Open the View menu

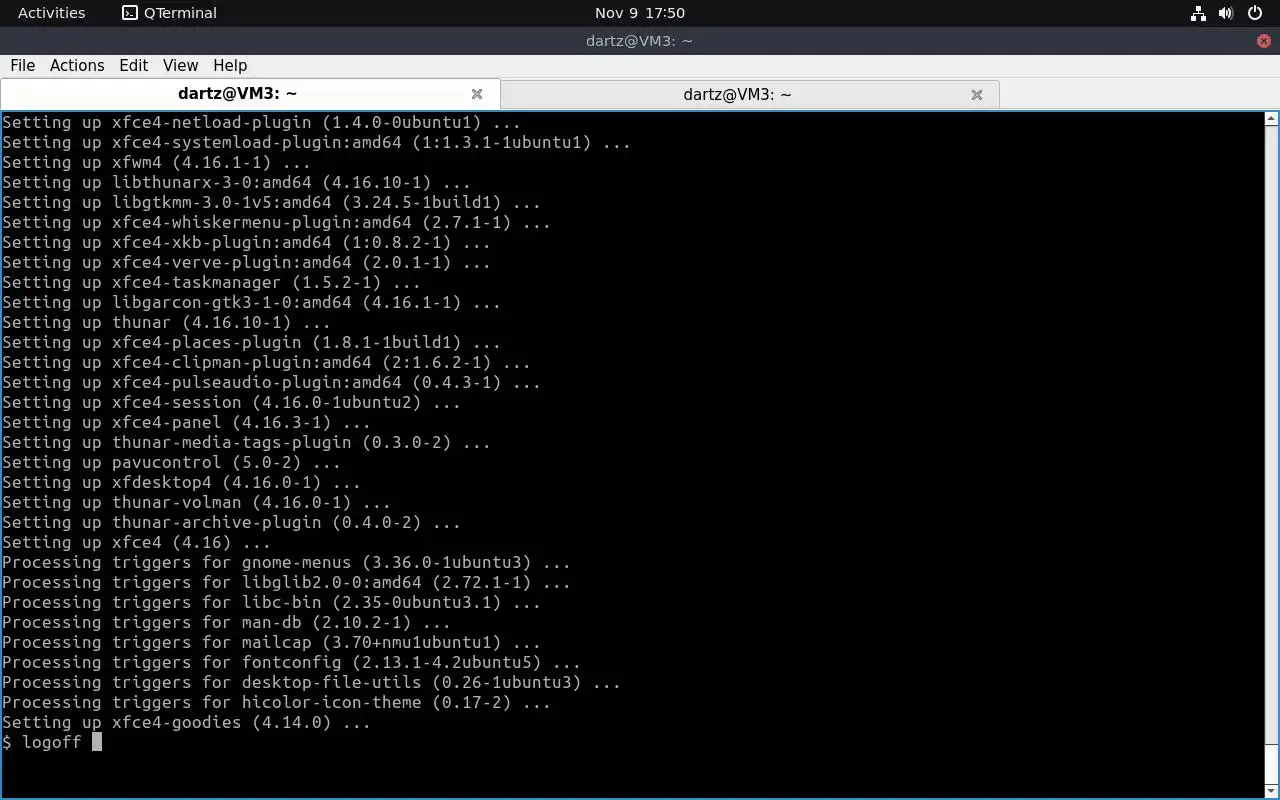point(180,65)
